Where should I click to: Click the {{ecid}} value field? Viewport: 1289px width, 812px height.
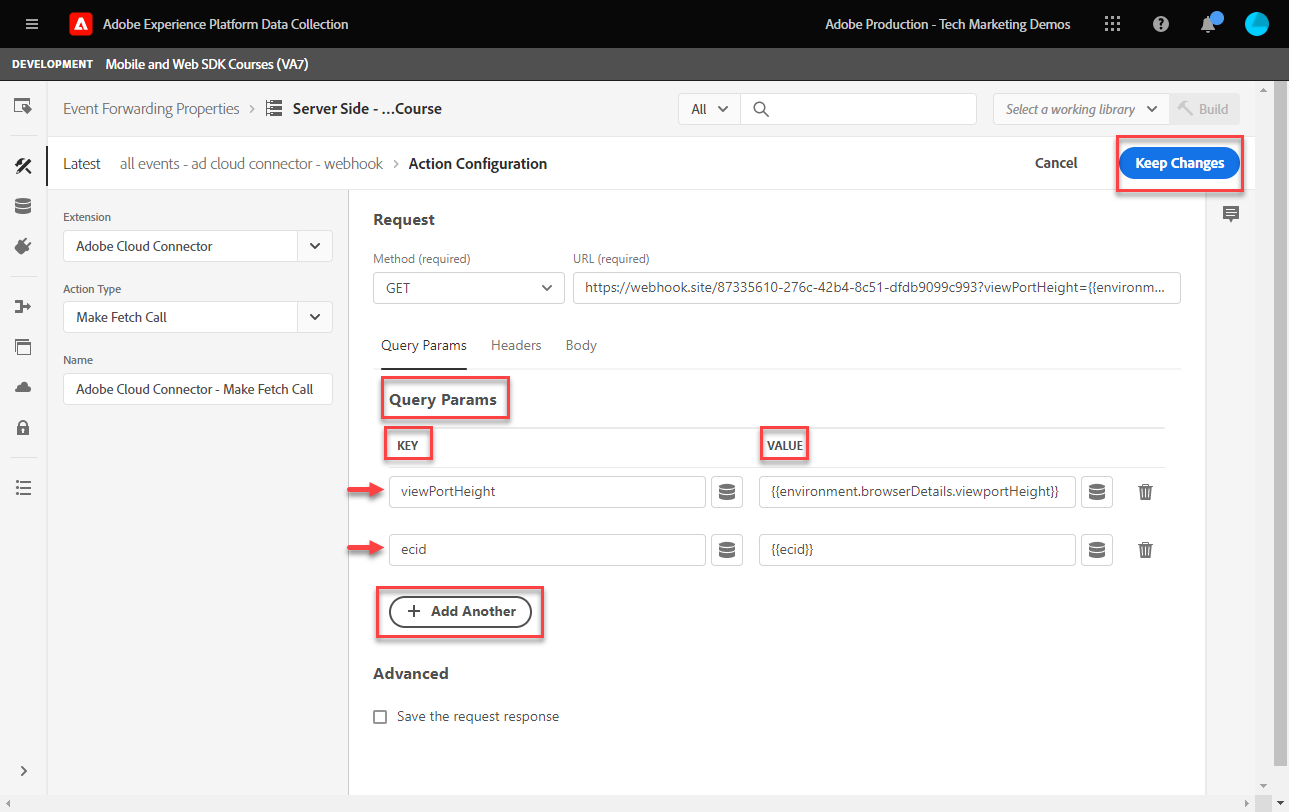pos(917,550)
